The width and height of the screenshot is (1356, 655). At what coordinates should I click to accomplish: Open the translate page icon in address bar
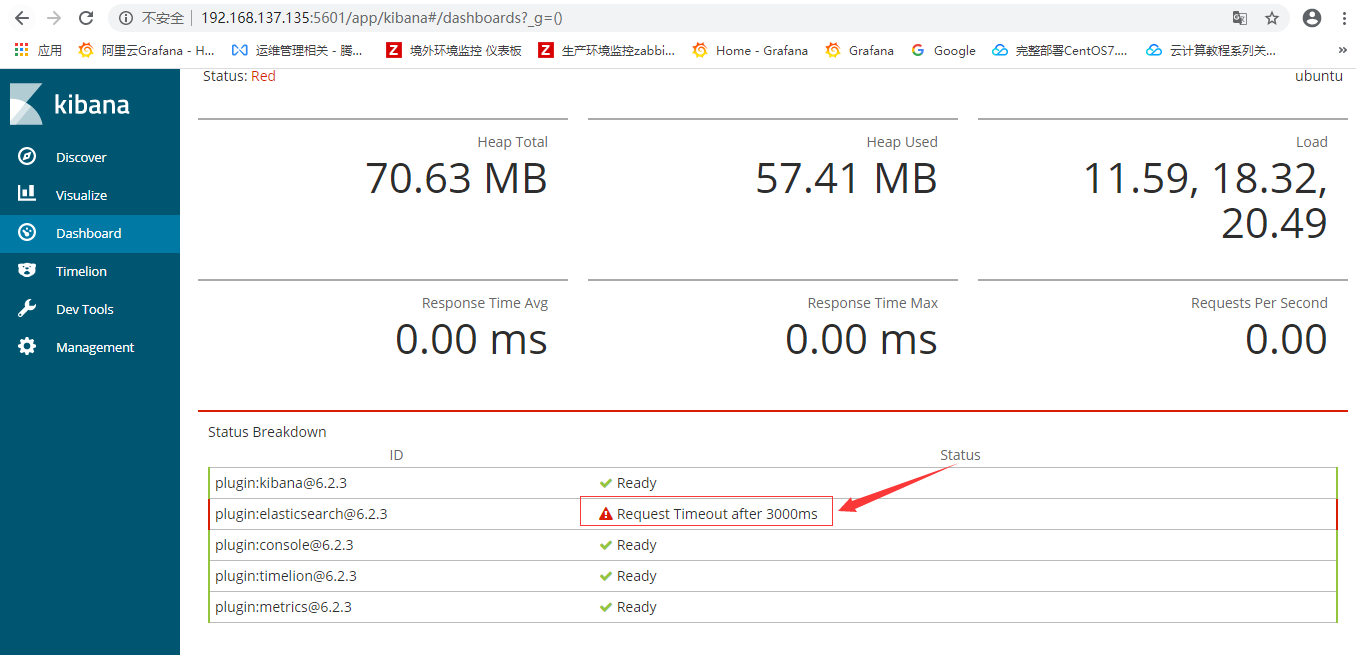[1240, 16]
